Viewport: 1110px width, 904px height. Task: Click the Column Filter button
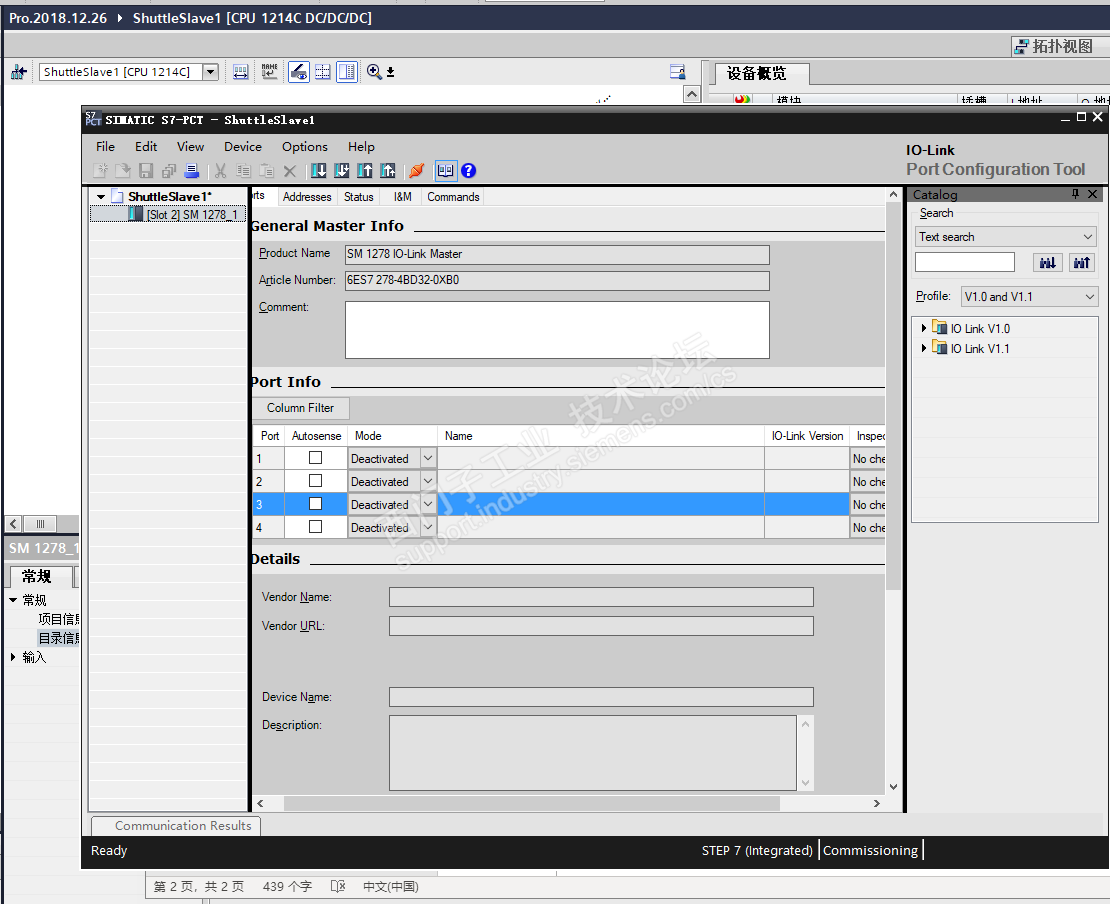point(300,408)
